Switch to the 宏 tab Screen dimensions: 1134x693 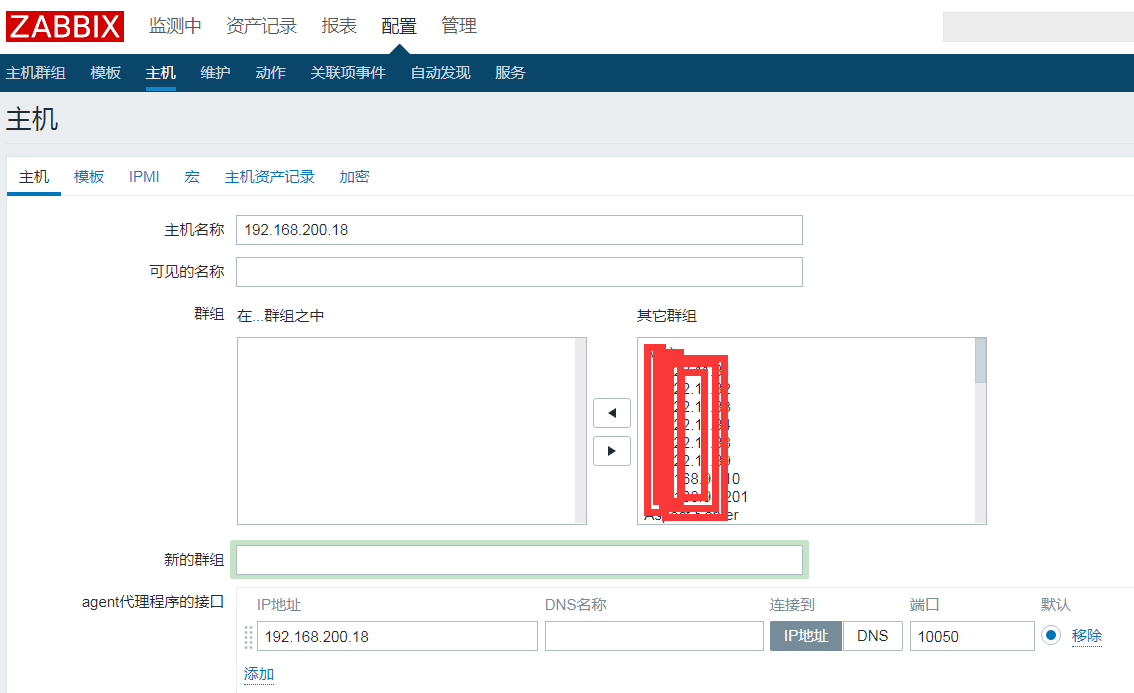tap(192, 177)
